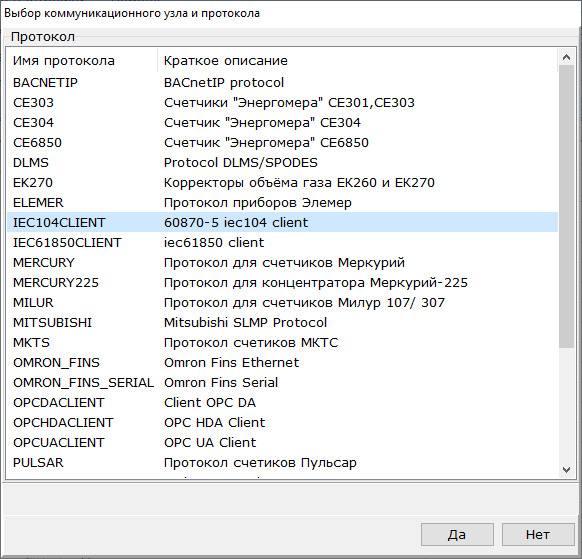Click the scroll-up arrow of the protocol list
The height and width of the screenshot is (559, 582).
pyautogui.click(x=566, y=57)
